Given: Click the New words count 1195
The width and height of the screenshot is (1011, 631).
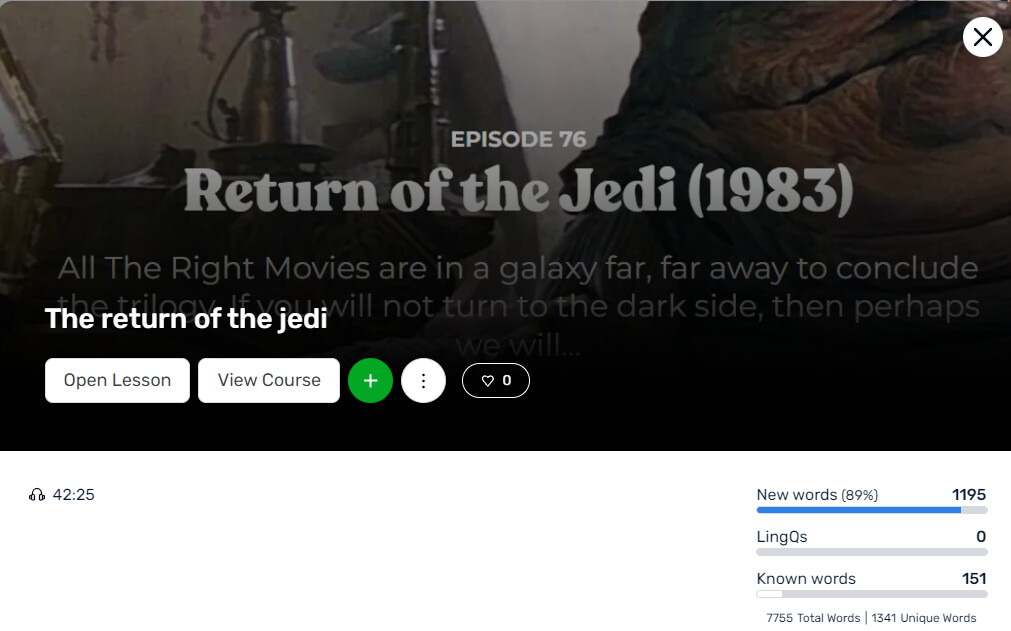Looking at the screenshot, I should click(x=968, y=494).
